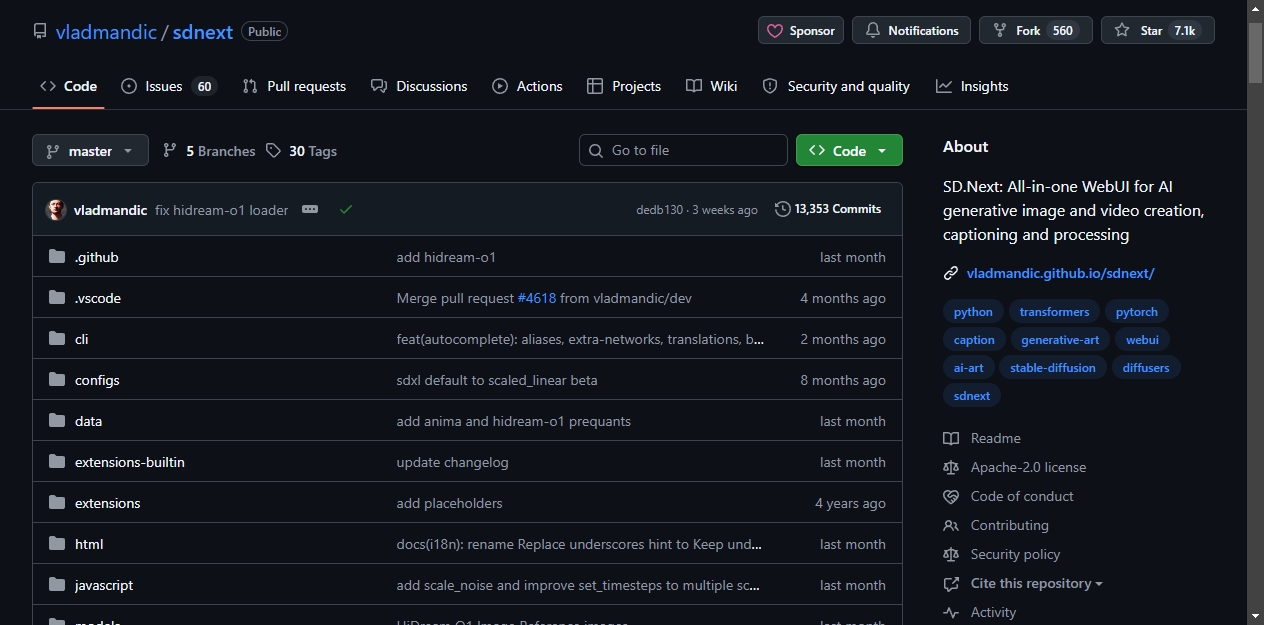Click the folder icon beside cli
The height and width of the screenshot is (625, 1264).
(x=57, y=339)
